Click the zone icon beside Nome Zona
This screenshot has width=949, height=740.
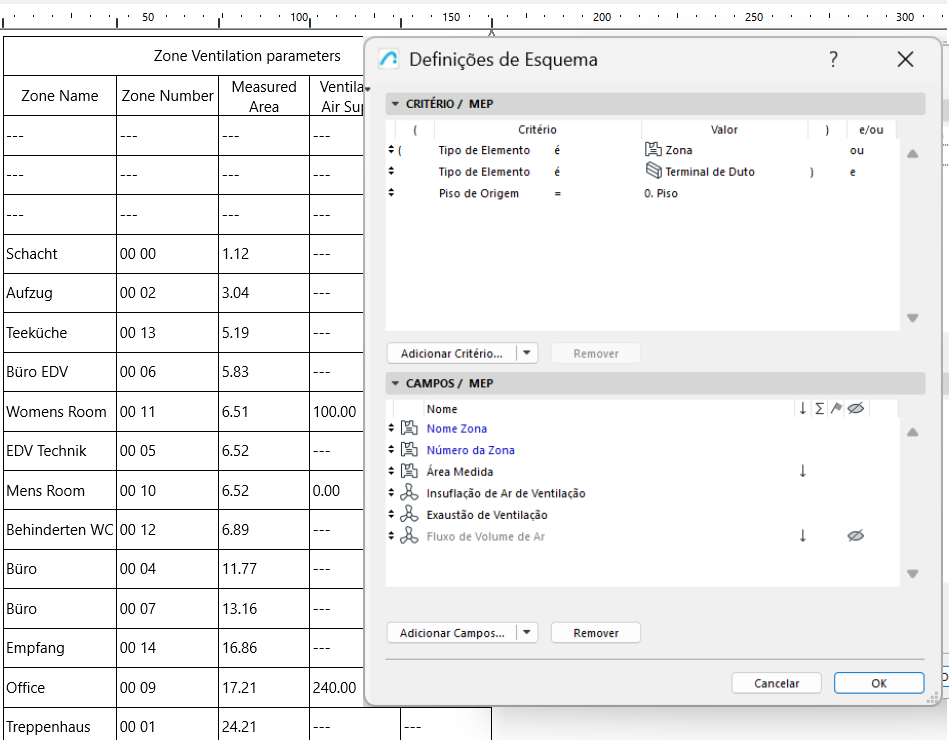(409, 428)
